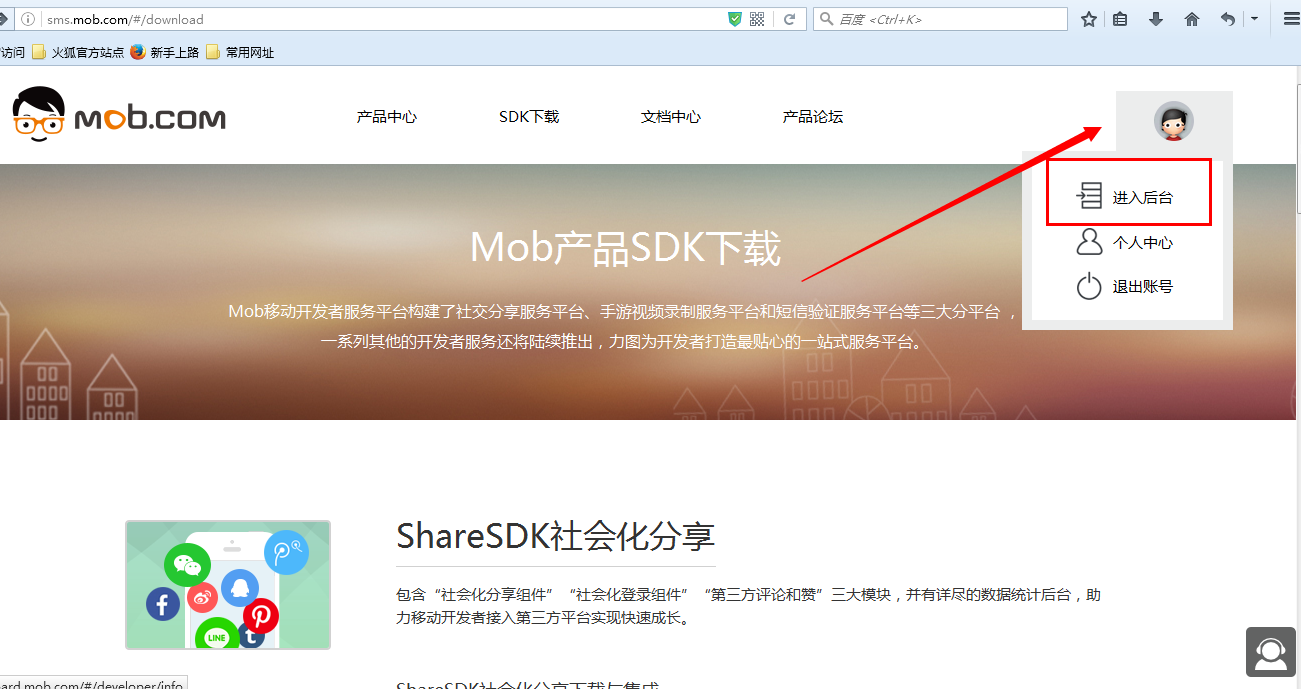Click the mob.com text logo

tap(150, 118)
